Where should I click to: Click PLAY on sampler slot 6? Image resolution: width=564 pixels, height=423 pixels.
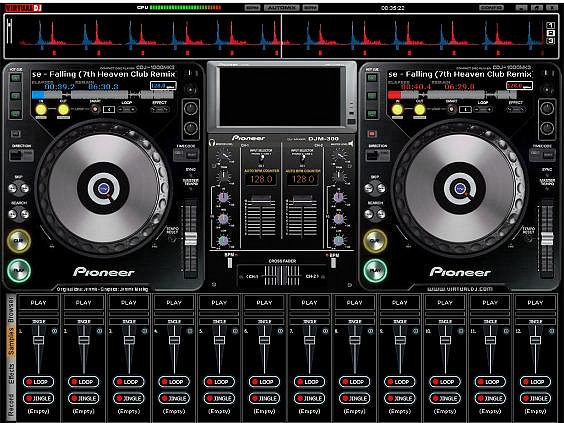pos(264,303)
